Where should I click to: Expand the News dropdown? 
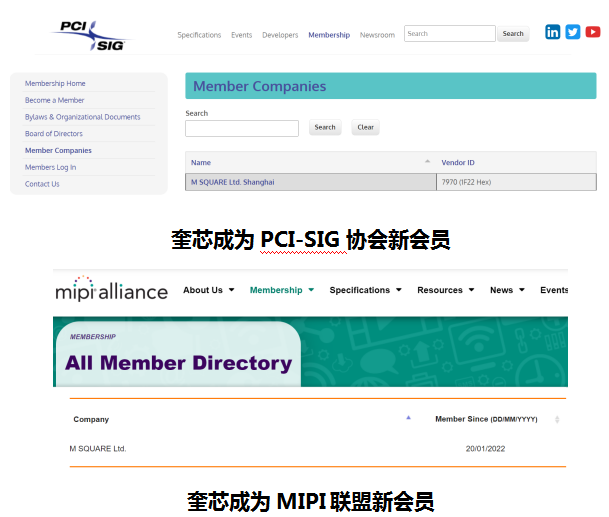tap(507, 290)
